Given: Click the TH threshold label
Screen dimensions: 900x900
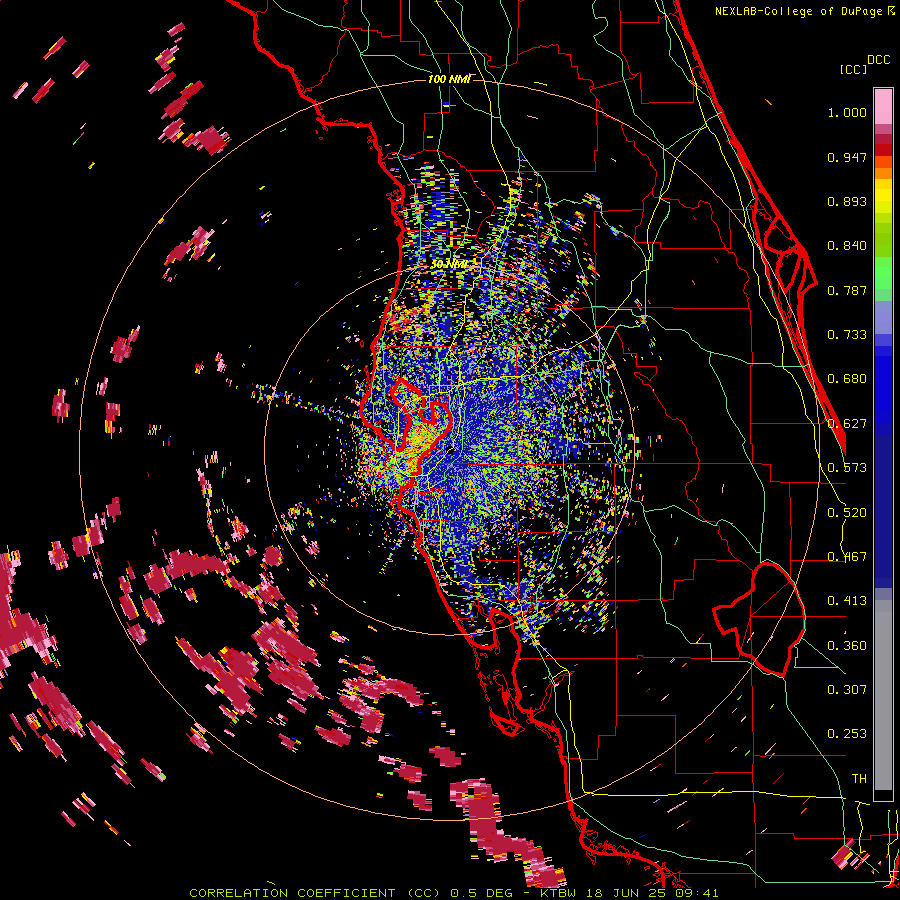Looking at the screenshot, I should (x=859, y=779).
